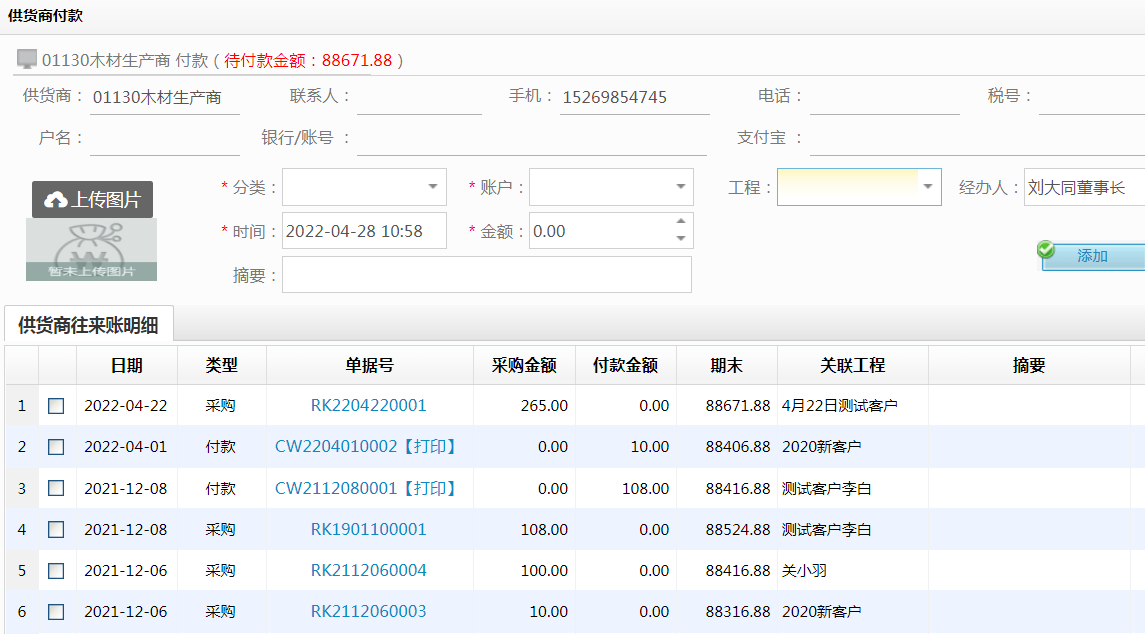Screen dimensions: 1145x634
Task: Increase 金额 with the up spinner arrow
Action: [681, 222]
